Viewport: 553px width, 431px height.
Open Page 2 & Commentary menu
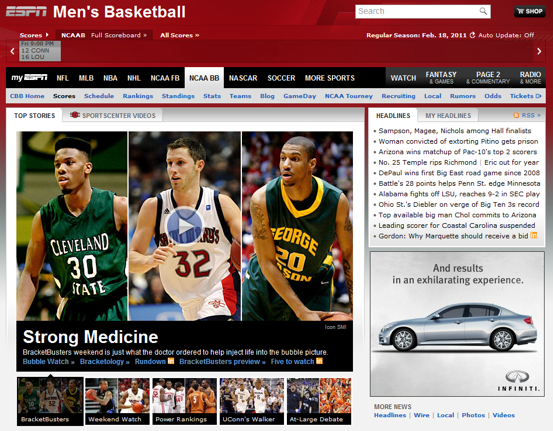488,78
